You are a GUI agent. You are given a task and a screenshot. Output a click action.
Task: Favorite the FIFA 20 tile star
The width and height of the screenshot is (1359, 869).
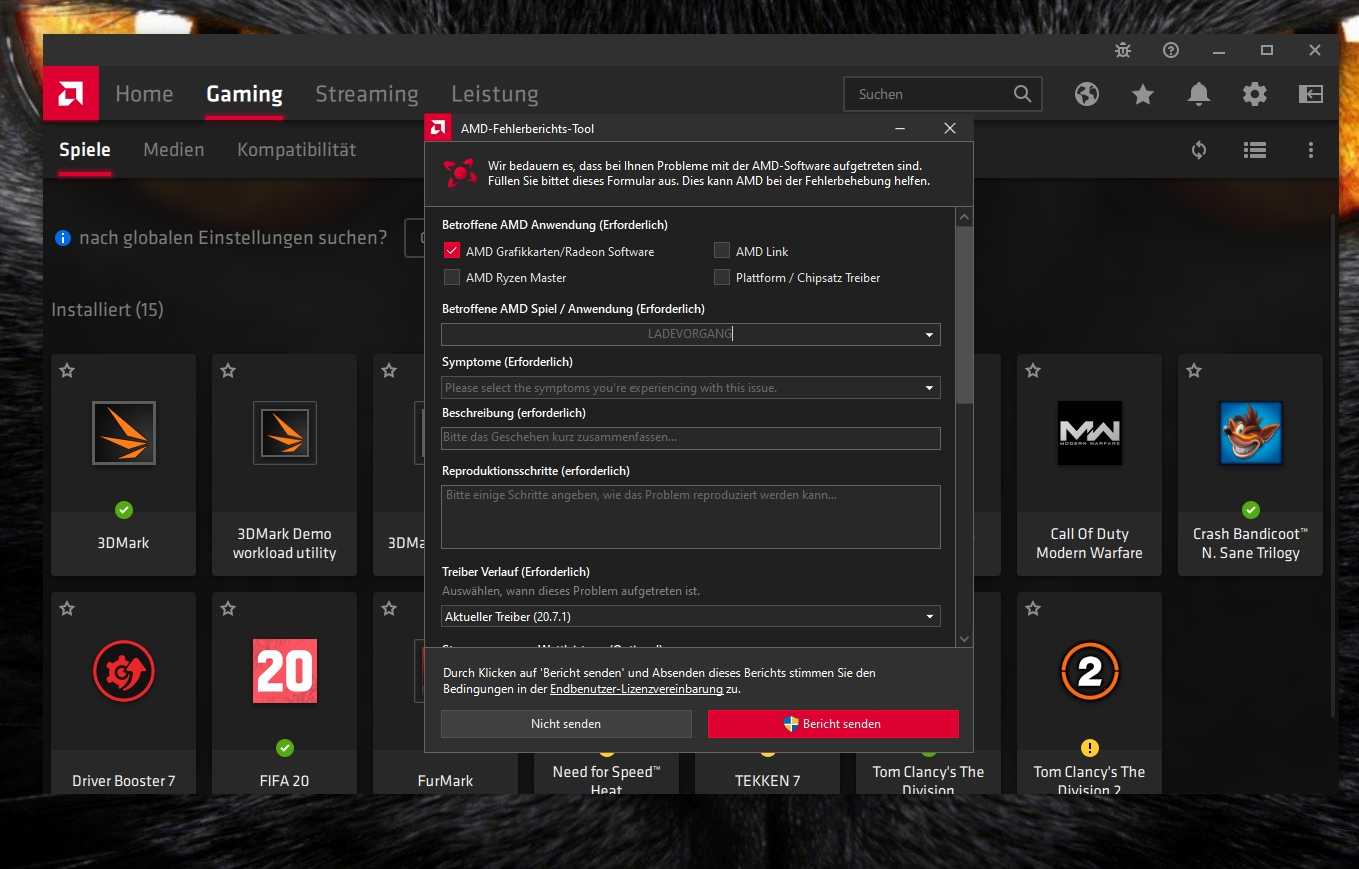pyautogui.click(x=228, y=609)
